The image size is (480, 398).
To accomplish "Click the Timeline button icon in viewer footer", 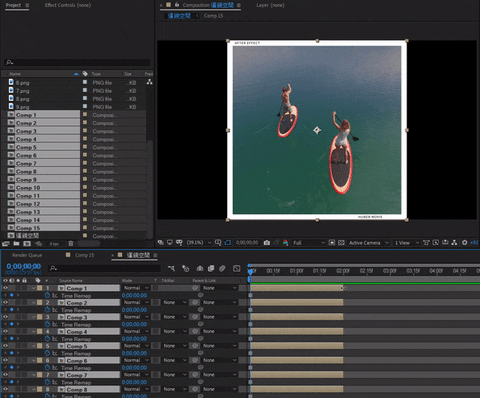I will click(445, 243).
